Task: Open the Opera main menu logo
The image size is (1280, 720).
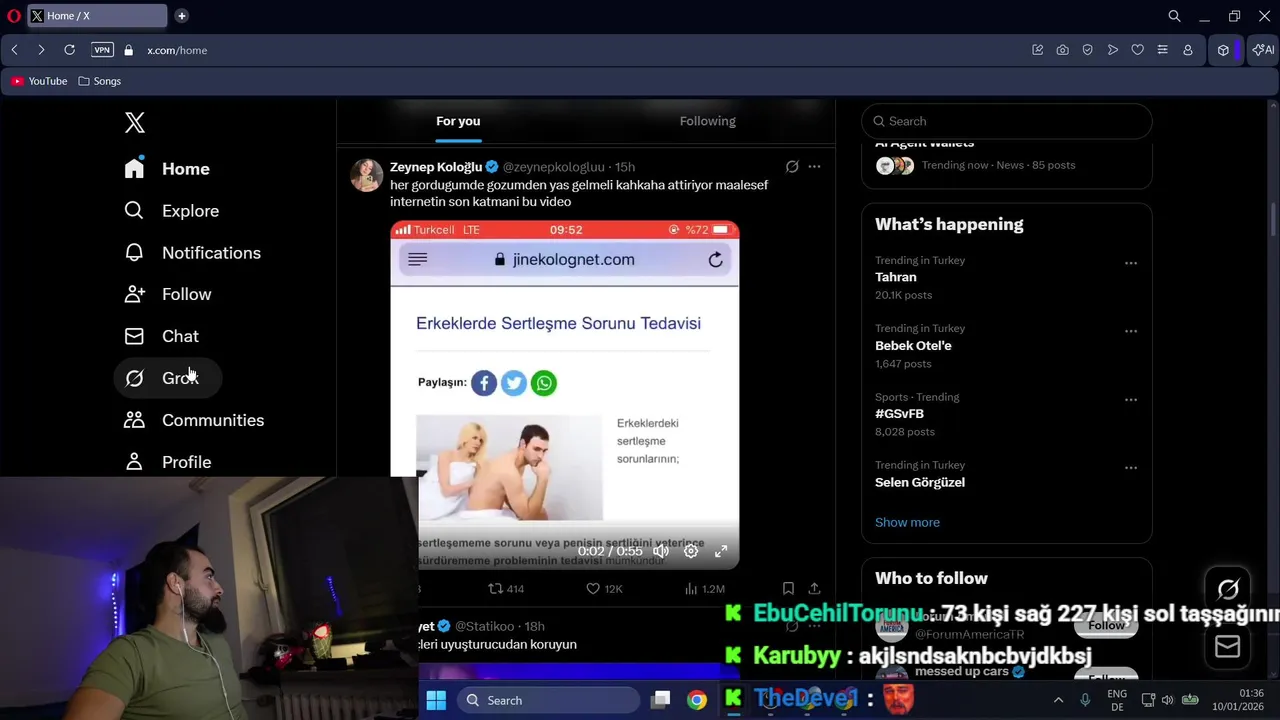Action: coord(14,16)
